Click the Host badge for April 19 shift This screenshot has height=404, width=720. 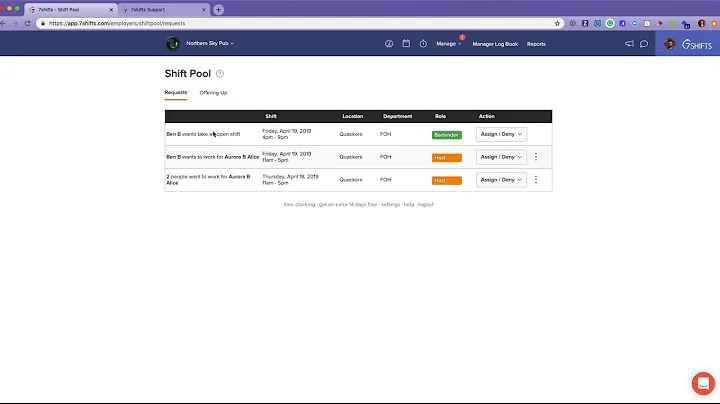point(447,157)
